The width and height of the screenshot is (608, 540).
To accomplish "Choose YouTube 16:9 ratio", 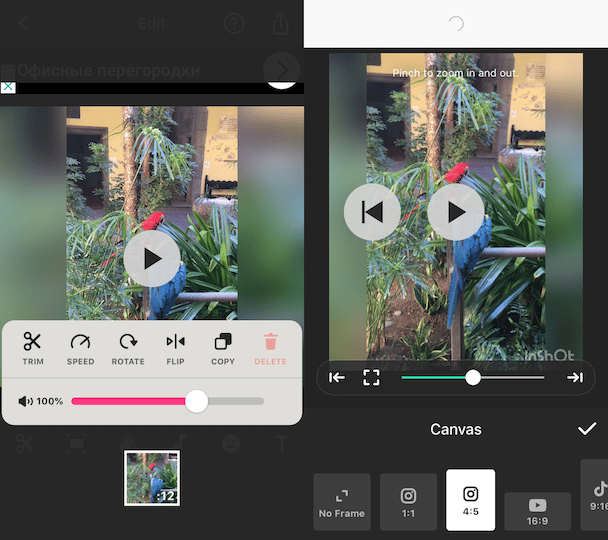I will point(537,511).
